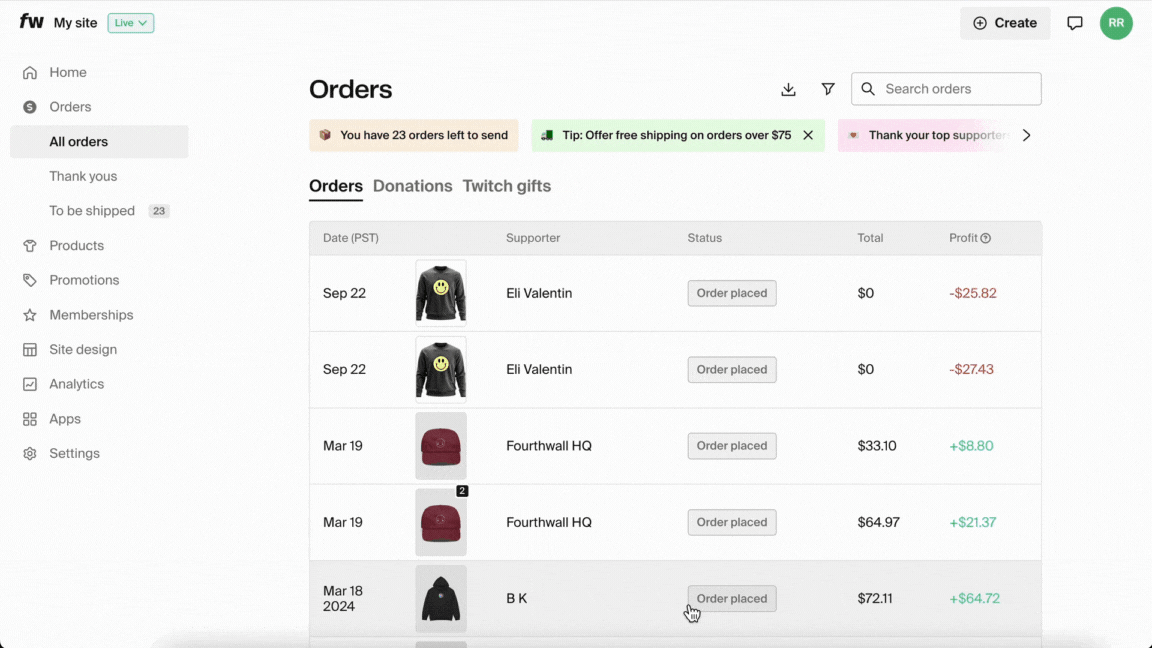Dismiss the free shipping tip banner

click(808, 134)
